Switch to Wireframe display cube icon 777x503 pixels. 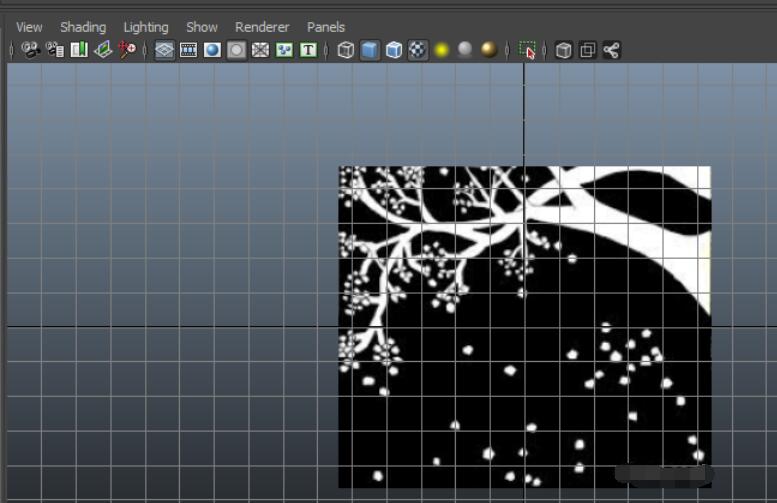coord(346,50)
